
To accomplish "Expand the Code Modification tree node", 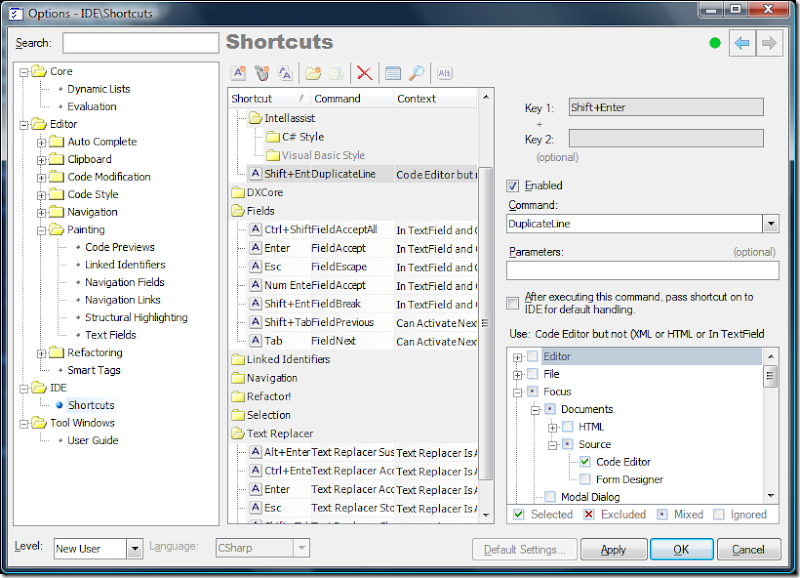I will point(41,178).
